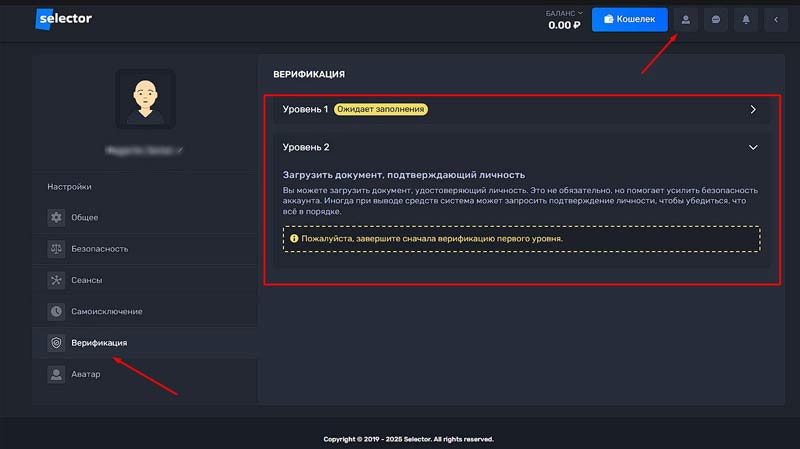Open the chat messages icon
This screenshot has height=449, width=800.
pyautogui.click(x=716, y=19)
